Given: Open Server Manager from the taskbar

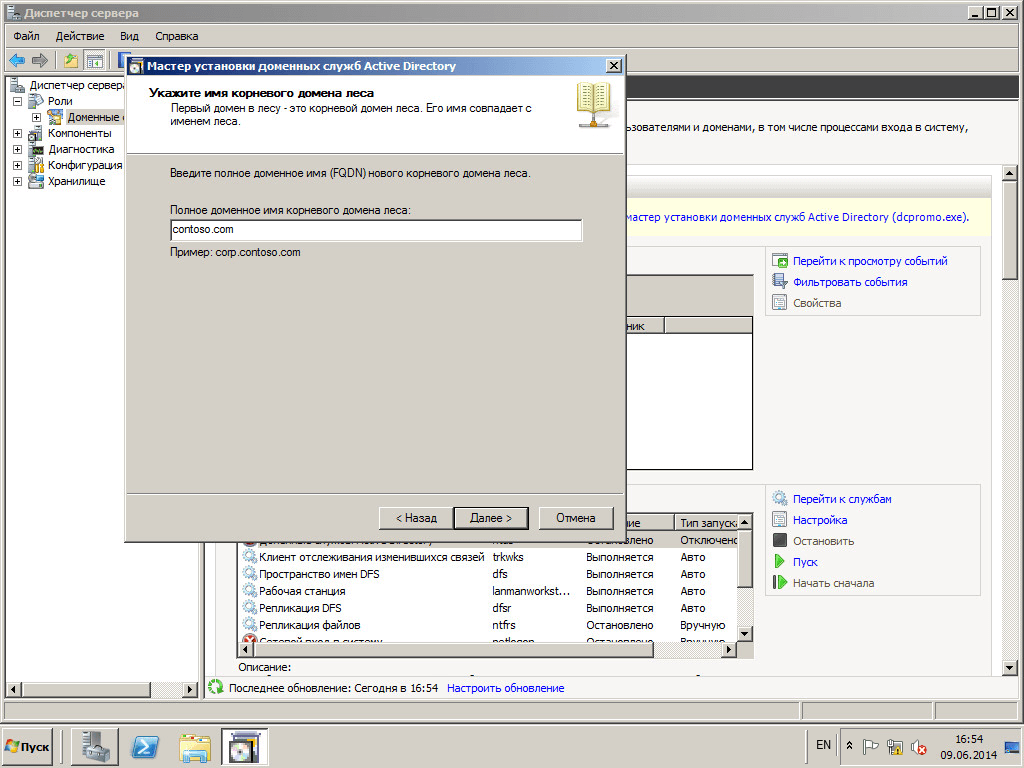Looking at the screenshot, I should pos(94,746).
